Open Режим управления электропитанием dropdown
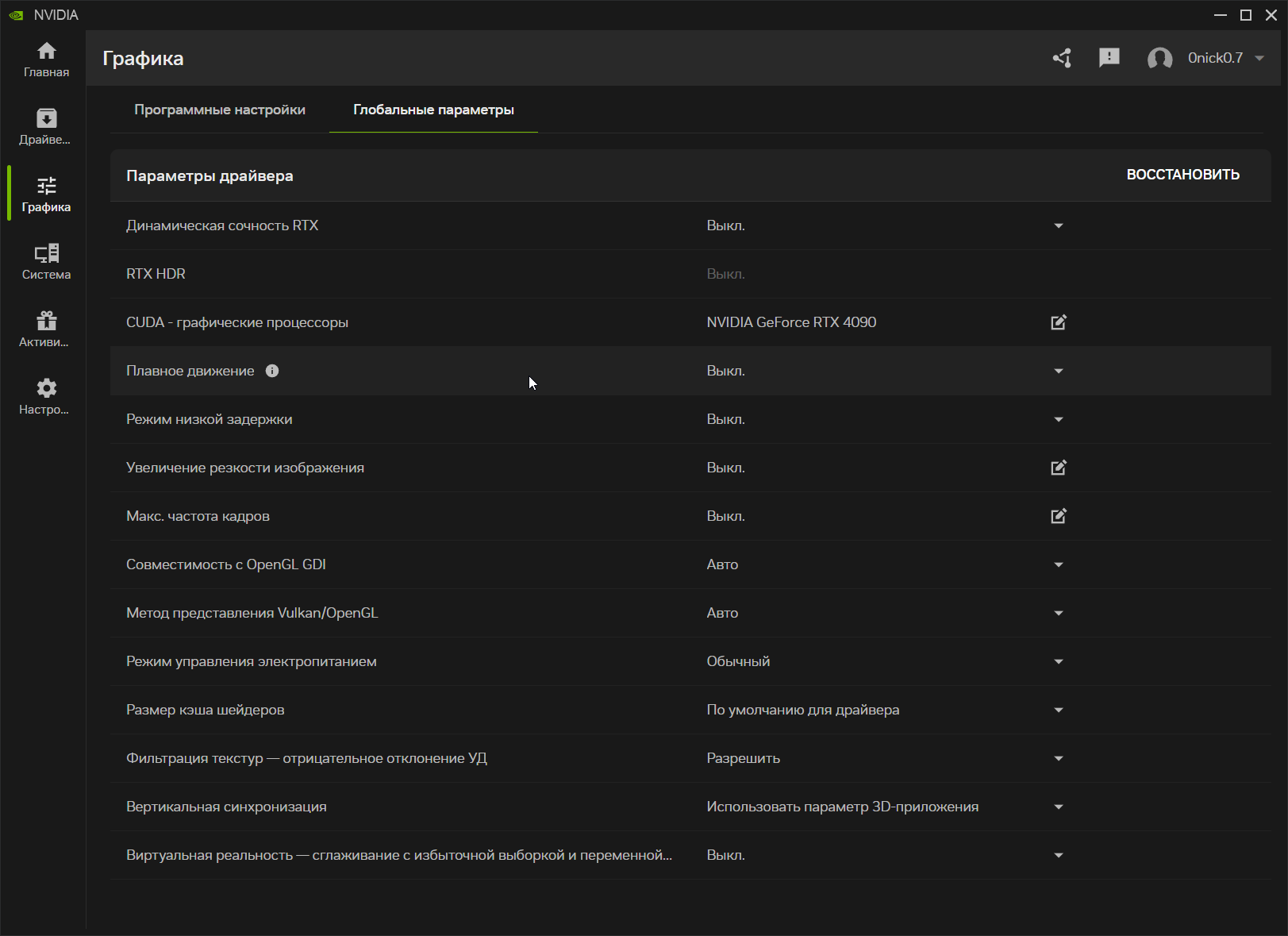This screenshot has width=1288, height=936. click(x=1058, y=661)
